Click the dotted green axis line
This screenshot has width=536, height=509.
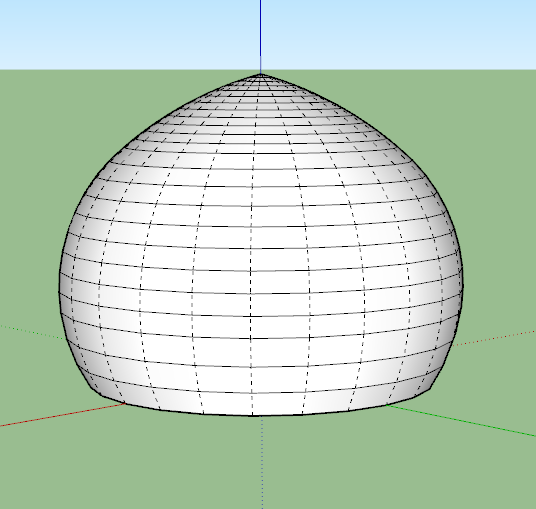[32, 332]
